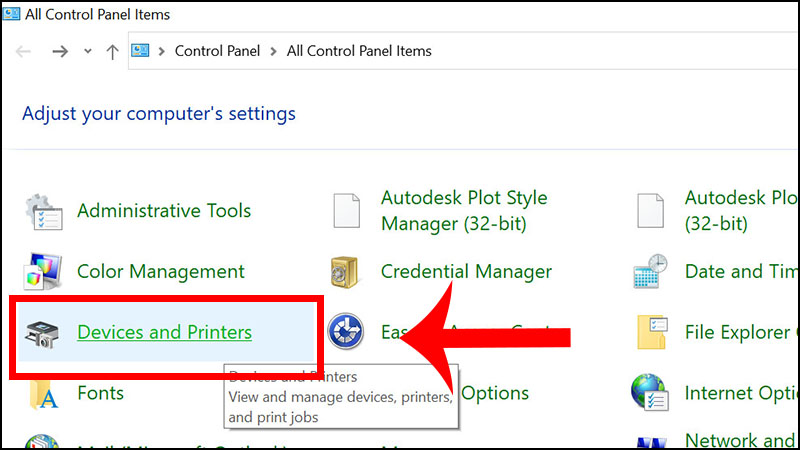The image size is (800, 450).
Task: Open Autodesk Plot Style Manager (32-bit) link
Action: pyautogui.click(x=464, y=211)
